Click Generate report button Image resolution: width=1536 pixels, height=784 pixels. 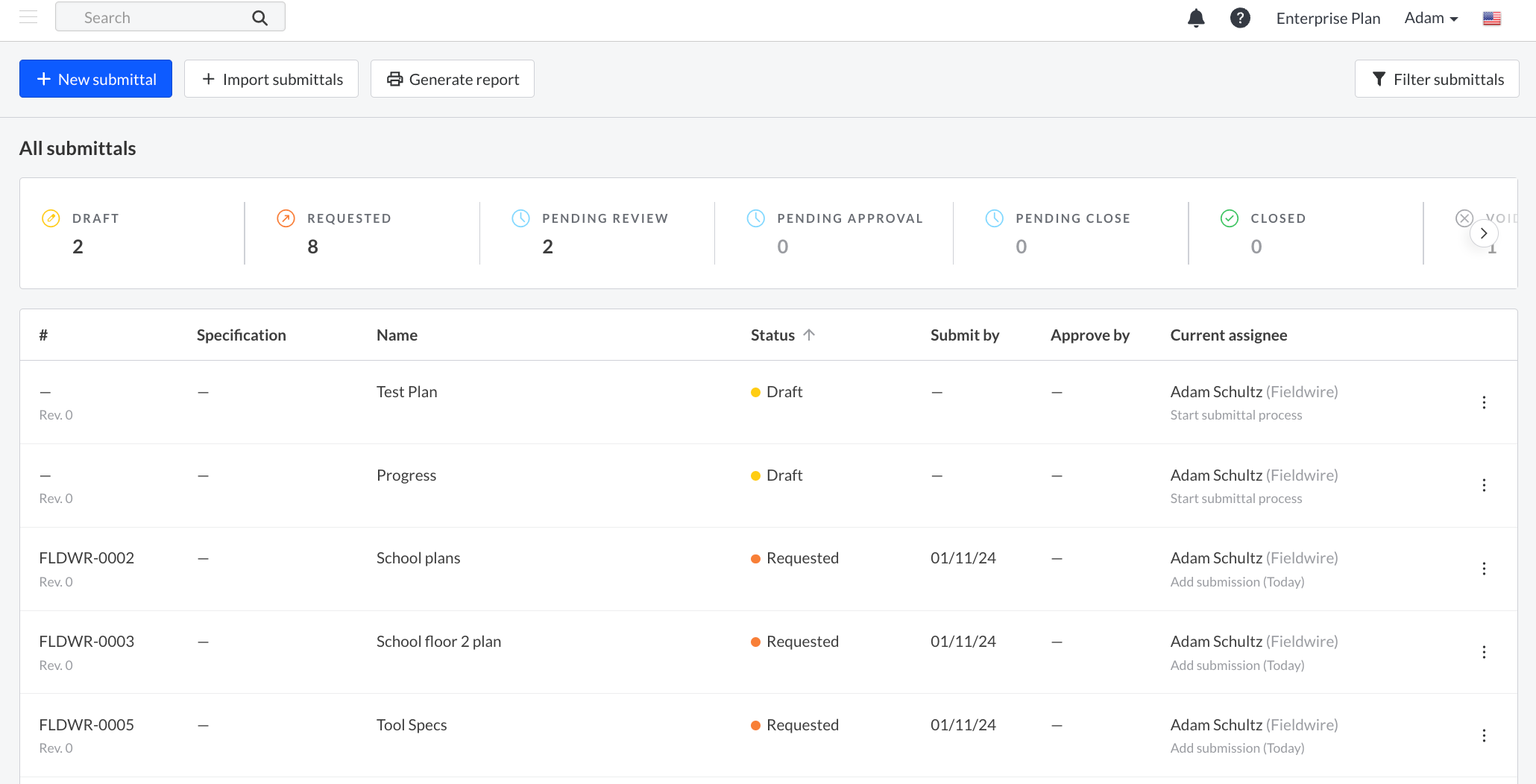coord(453,79)
